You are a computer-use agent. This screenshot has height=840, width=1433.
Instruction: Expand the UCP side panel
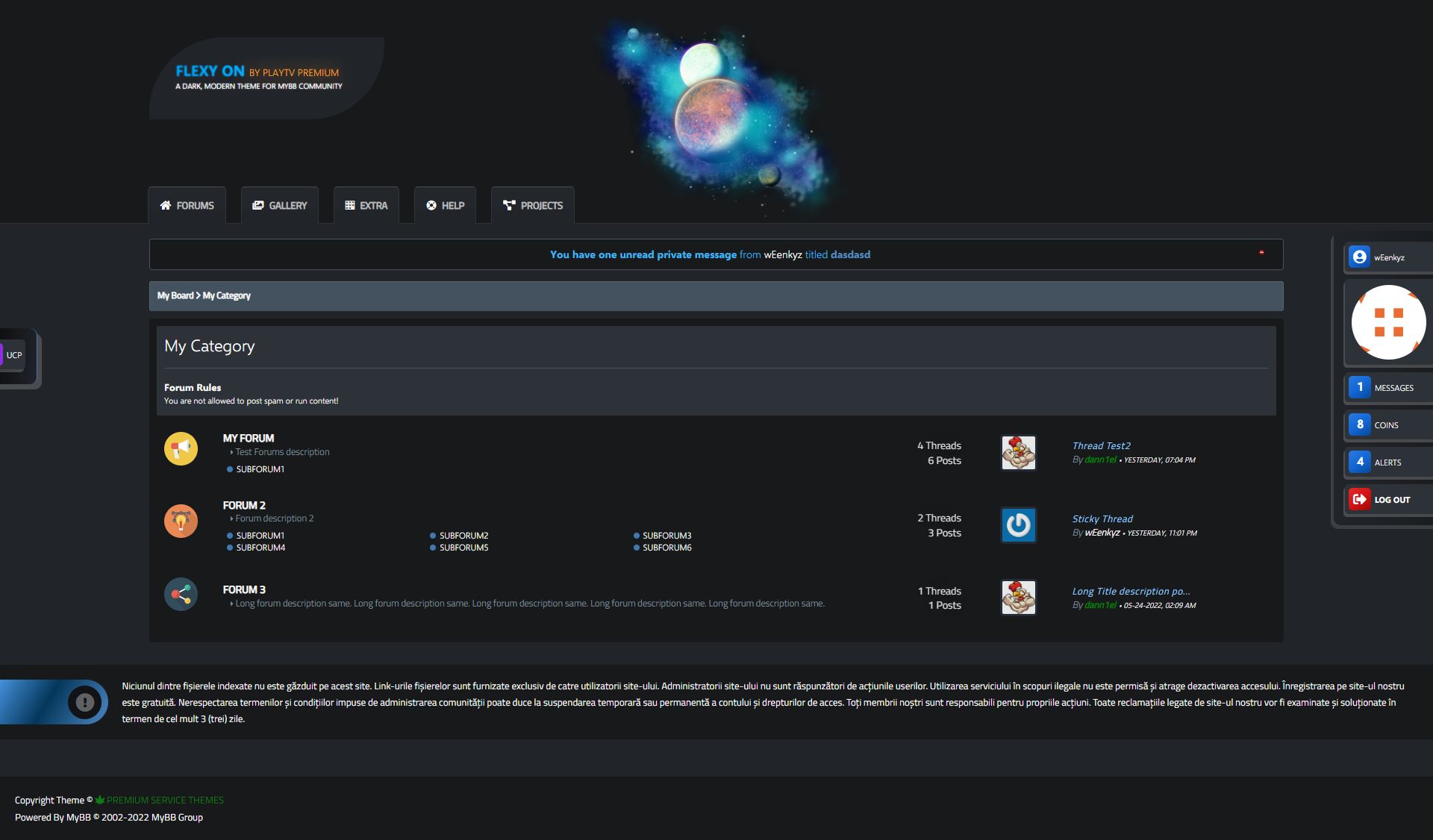coord(14,355)
